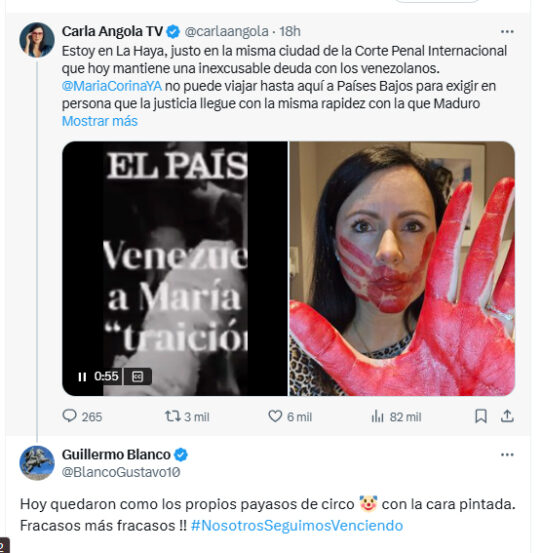This screenshot has height=553, width=542.
Task: Click the Guillermo Blanco display name
Action: [x=116, y=455]
